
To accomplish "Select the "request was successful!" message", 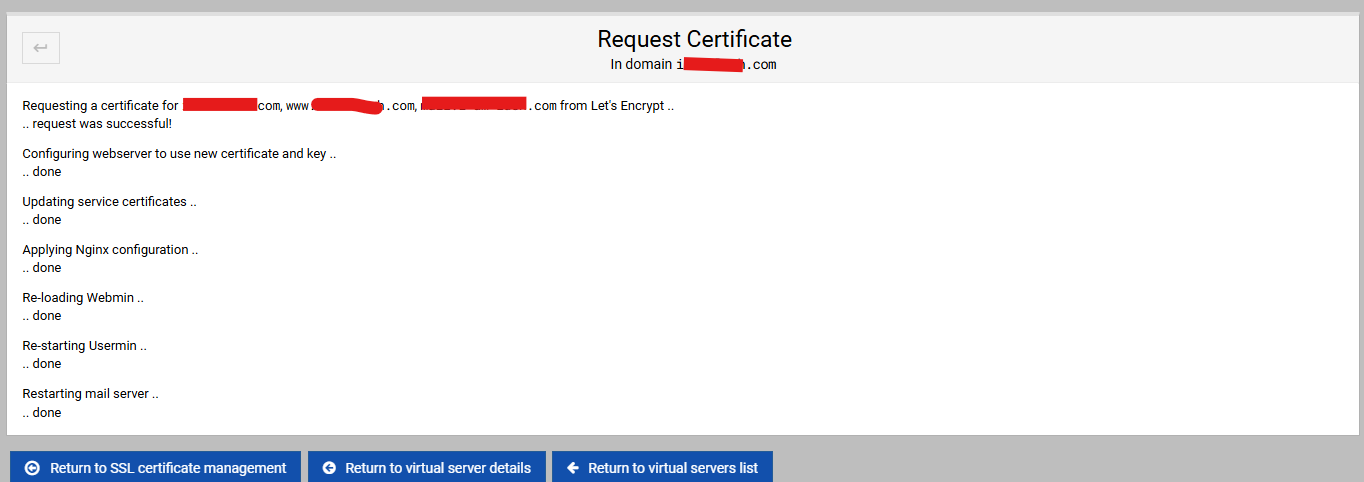I will click(x=101, y=124).
